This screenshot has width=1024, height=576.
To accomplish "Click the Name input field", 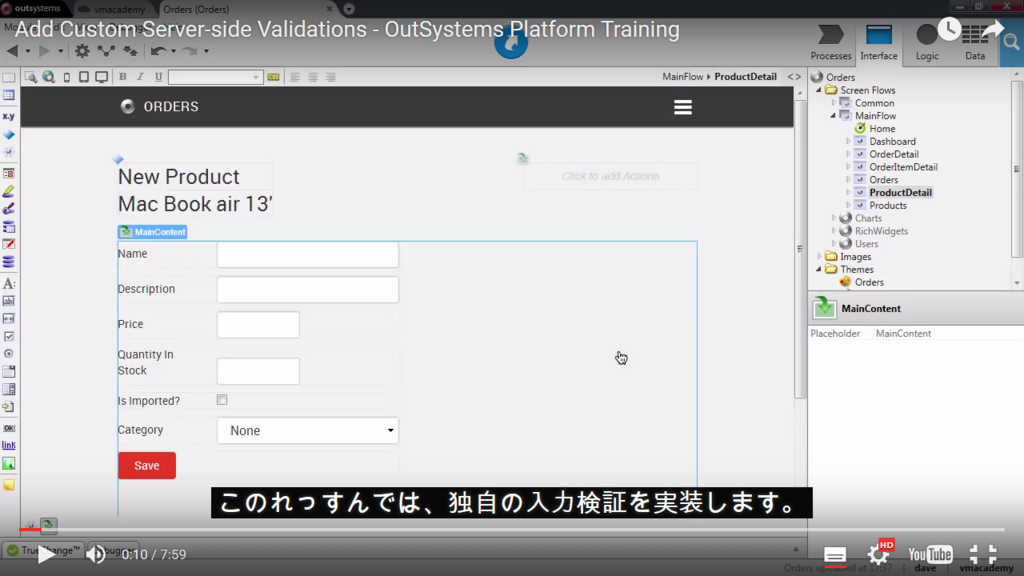I will (308, 254).
